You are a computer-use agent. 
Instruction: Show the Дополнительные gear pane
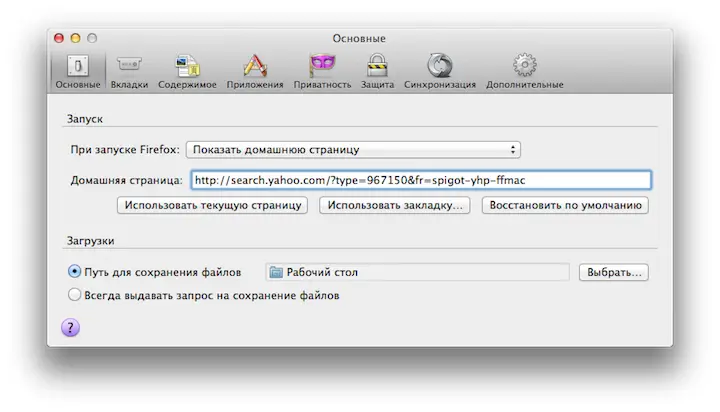pos(524,70)
